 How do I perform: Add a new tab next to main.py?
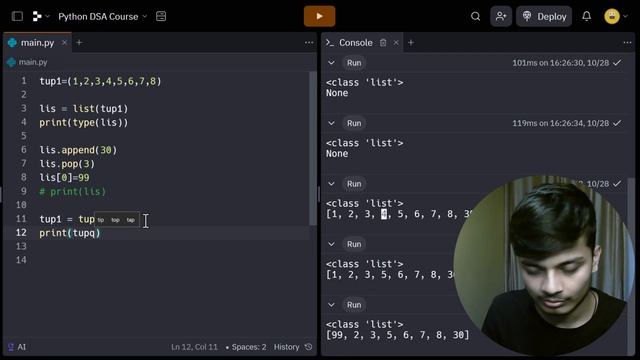79,42
